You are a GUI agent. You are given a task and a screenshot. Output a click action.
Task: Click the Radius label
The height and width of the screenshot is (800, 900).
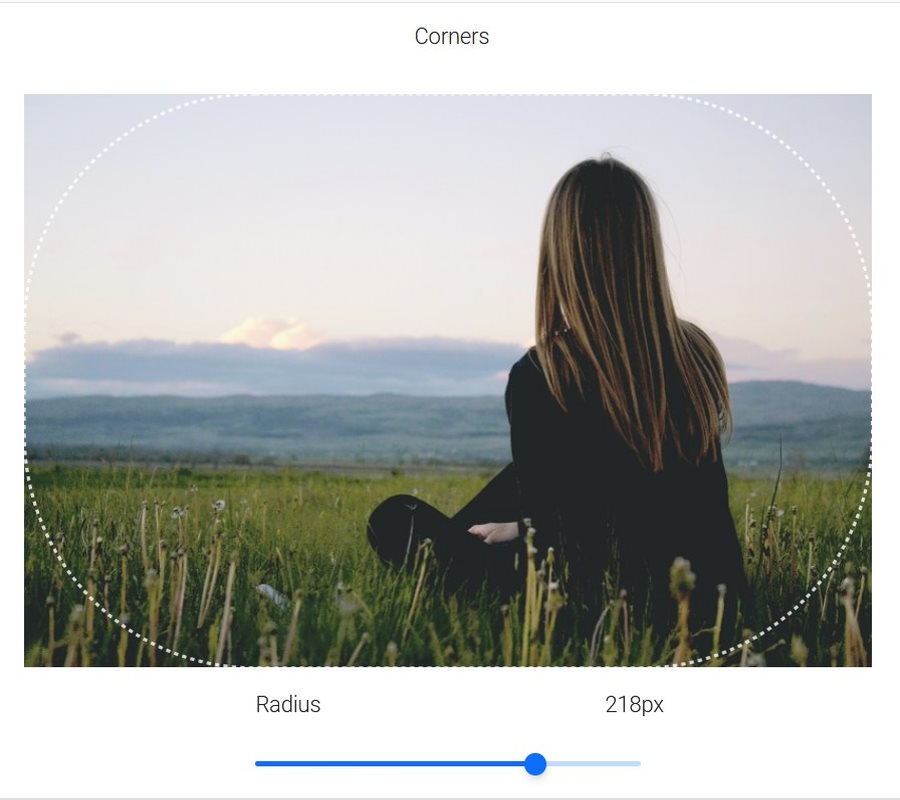[288, 705]
